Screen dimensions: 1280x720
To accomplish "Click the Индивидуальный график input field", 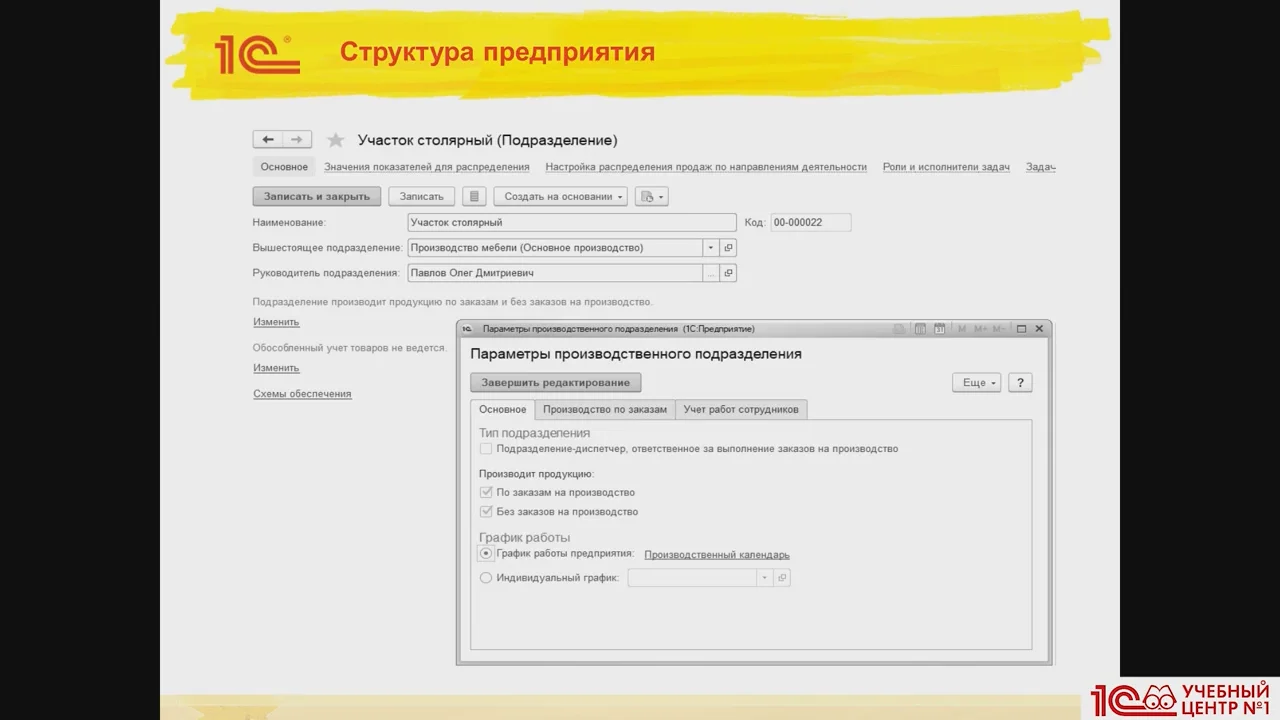I will pos(692,578).
